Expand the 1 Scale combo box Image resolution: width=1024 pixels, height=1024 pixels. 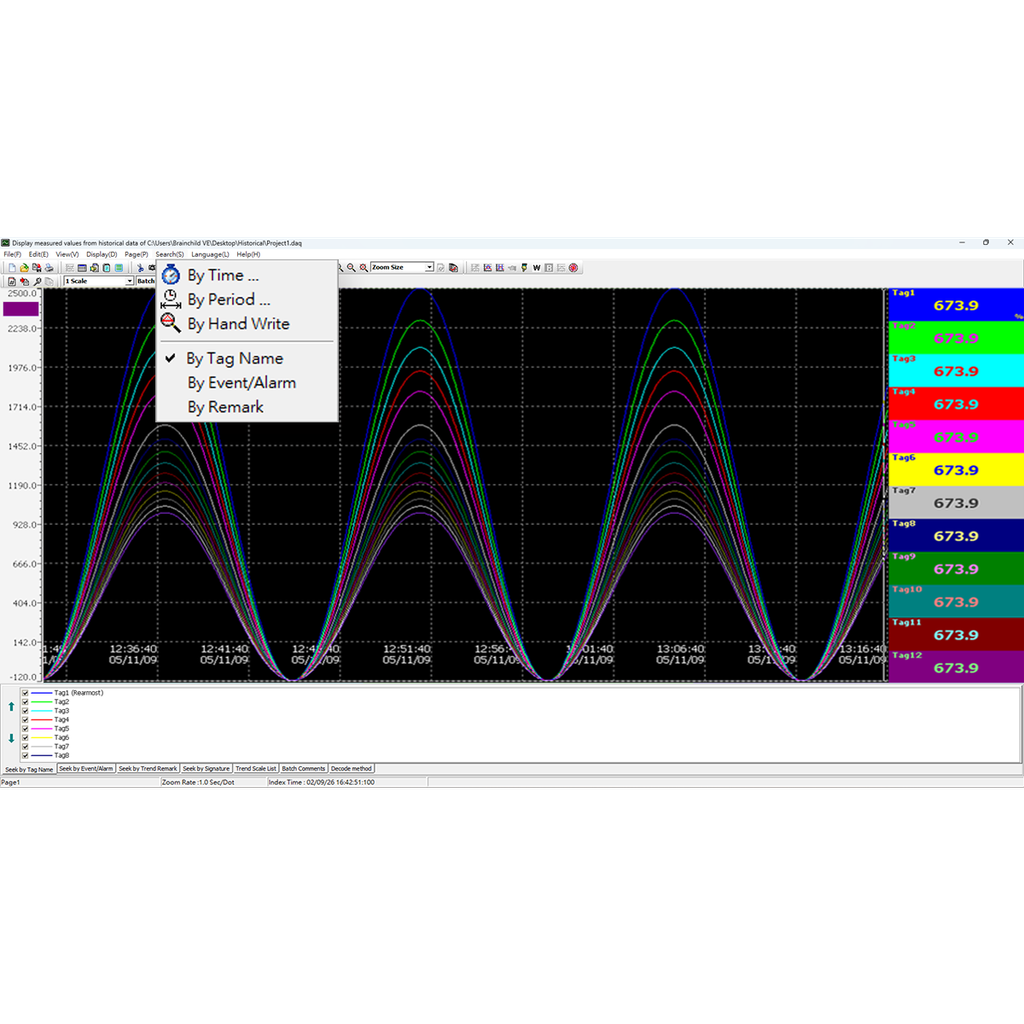coord(129,281)
